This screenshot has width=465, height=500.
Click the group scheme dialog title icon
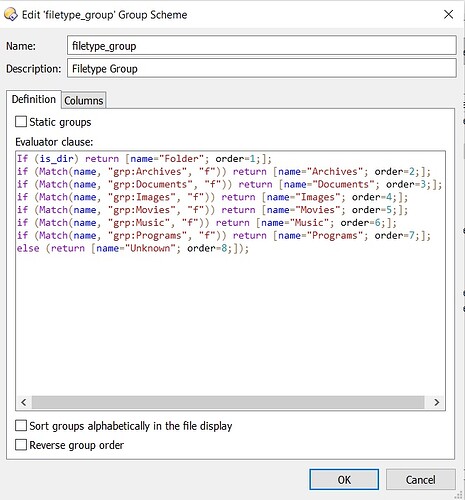[x=10, y=15]
